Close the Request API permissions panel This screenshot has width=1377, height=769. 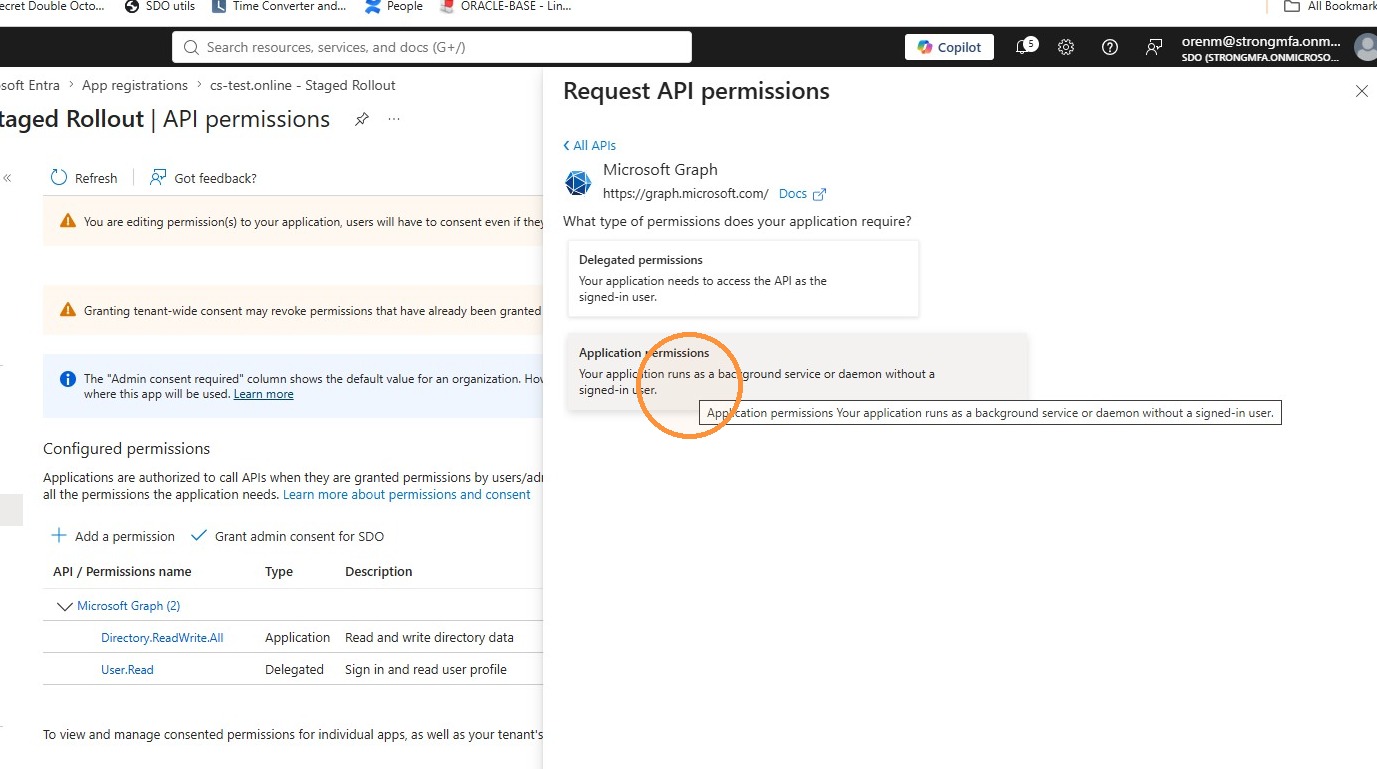tap(1361, 91)
